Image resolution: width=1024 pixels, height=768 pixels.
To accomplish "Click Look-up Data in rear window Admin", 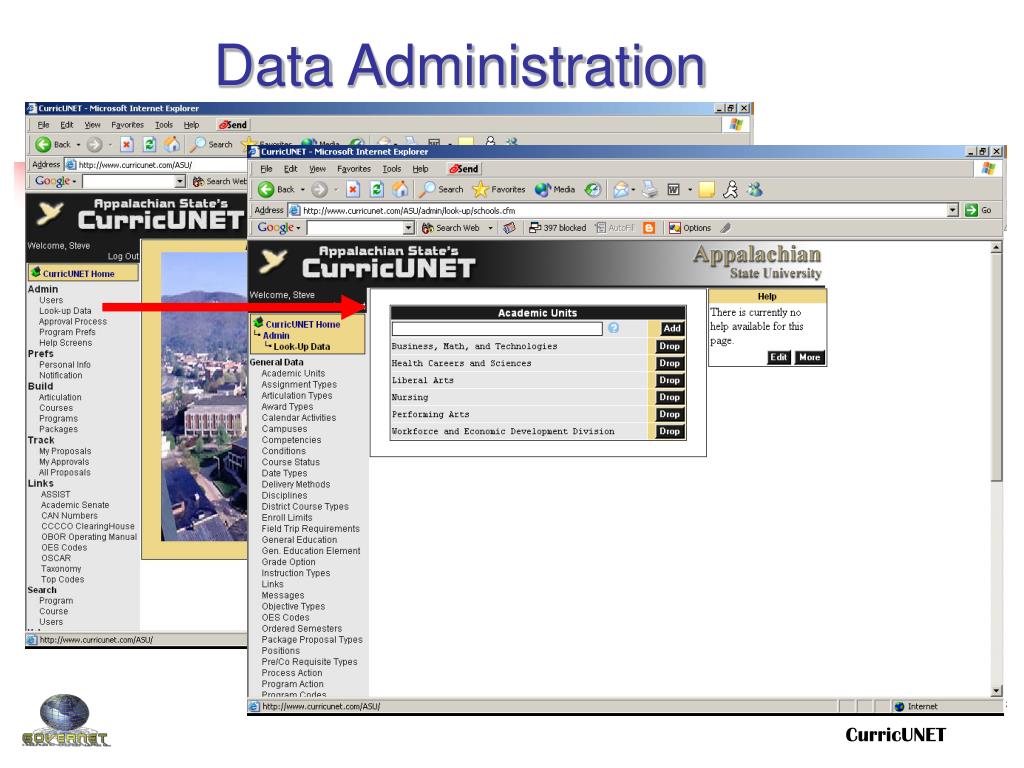I will click(65, 311).
